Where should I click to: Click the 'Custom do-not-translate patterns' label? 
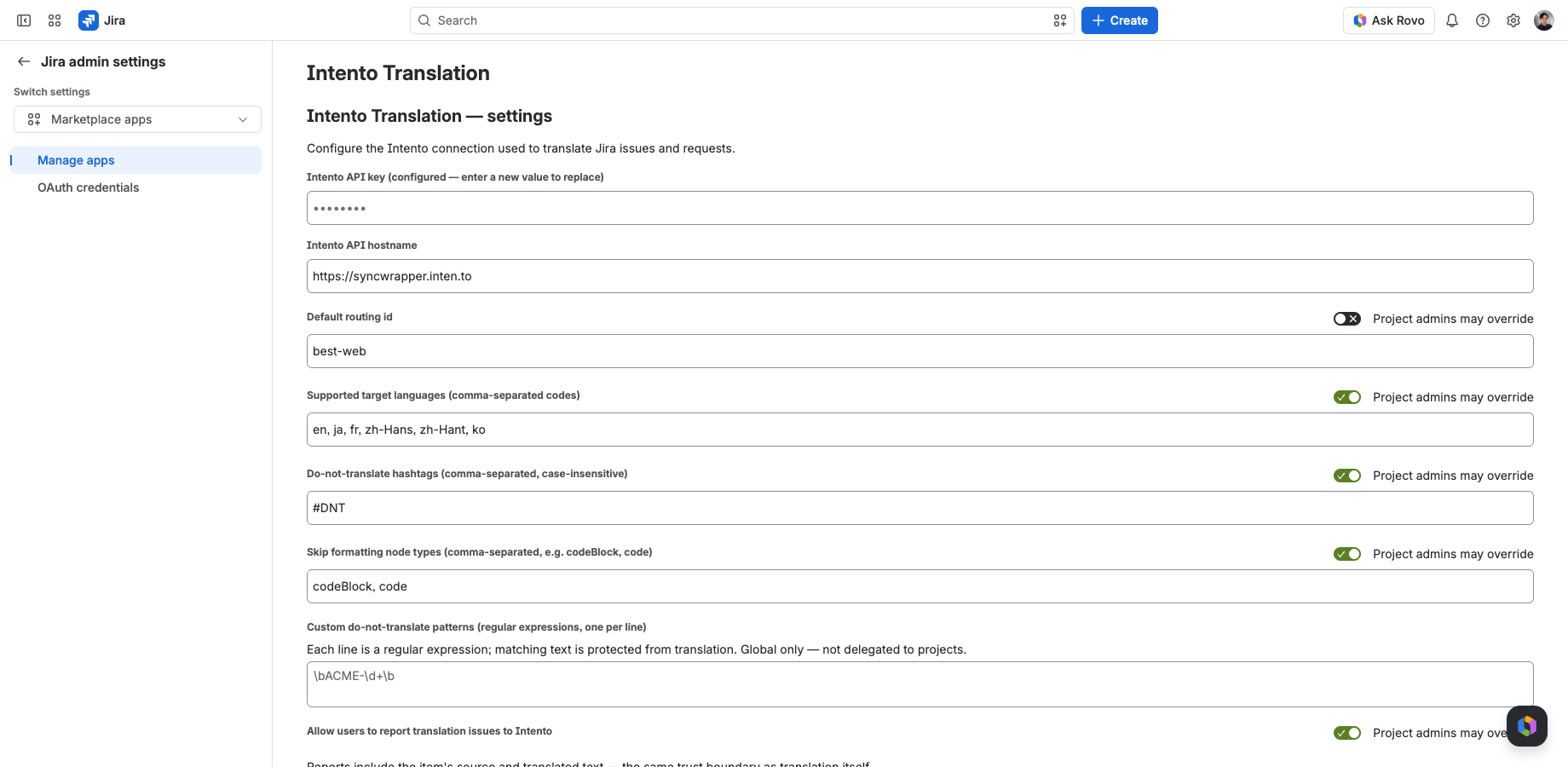click(476, 627)
